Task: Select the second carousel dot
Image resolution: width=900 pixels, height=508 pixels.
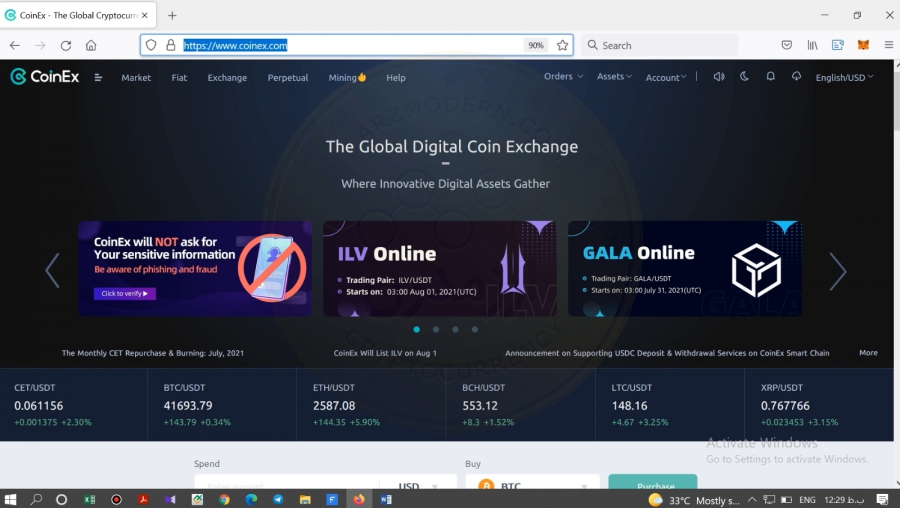Action: point(436,329)
